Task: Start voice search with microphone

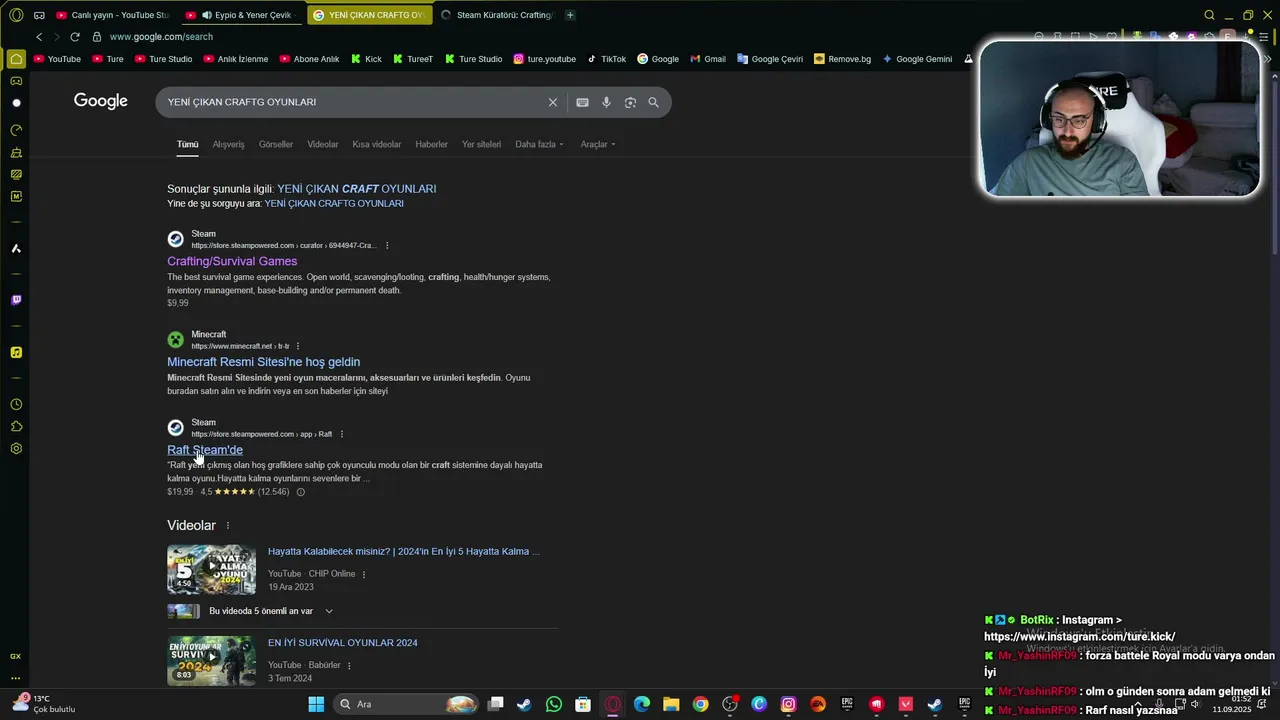Action: [x=606, y=102]
